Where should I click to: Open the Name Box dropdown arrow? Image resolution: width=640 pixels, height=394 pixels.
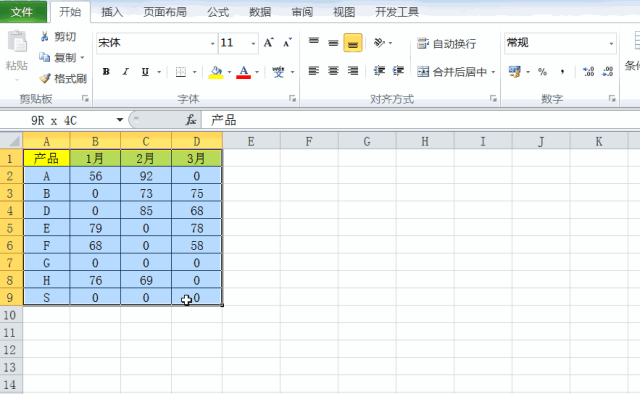(x=120, y=120)
